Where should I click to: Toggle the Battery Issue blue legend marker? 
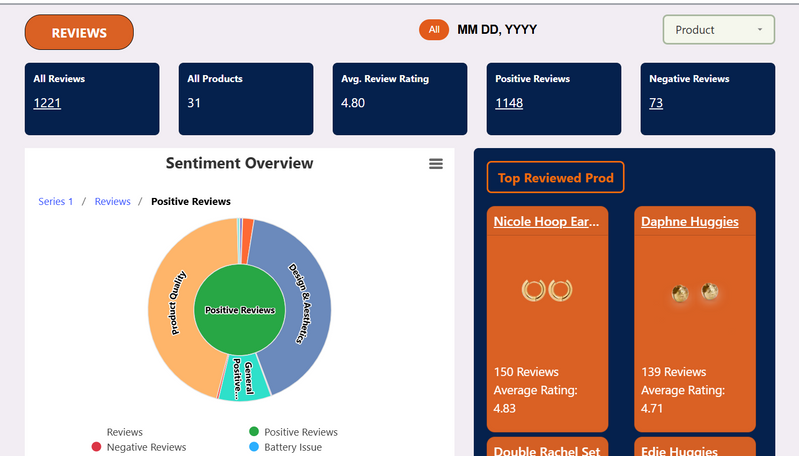[254, 447]
